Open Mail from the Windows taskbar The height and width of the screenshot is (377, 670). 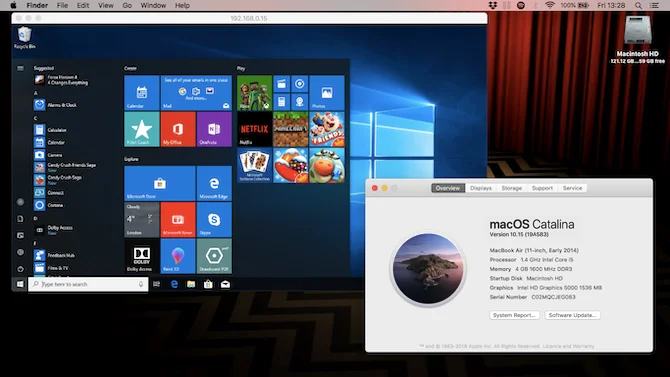point(225,284)
